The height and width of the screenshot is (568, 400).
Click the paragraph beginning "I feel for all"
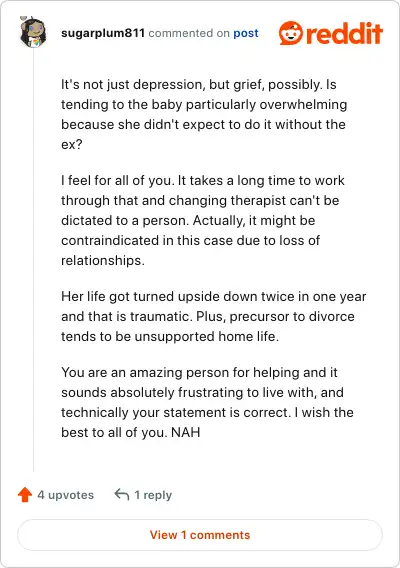(x=203, y=220)
